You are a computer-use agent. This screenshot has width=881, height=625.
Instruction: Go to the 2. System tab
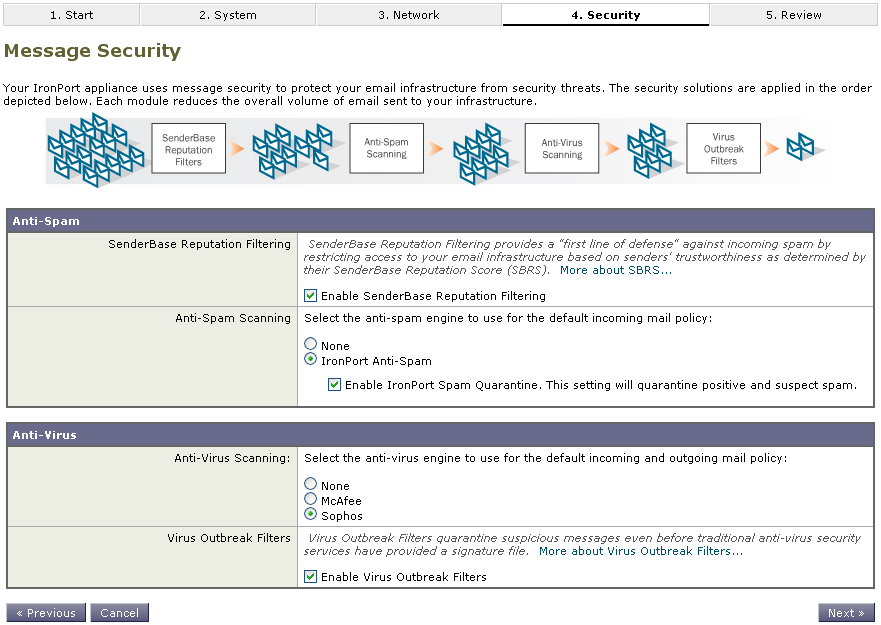(x=228, y=15)
